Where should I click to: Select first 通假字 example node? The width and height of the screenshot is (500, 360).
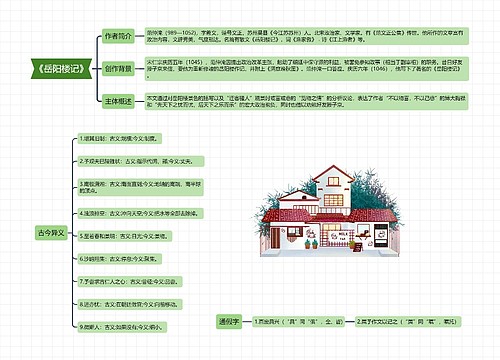click(298, 322)
